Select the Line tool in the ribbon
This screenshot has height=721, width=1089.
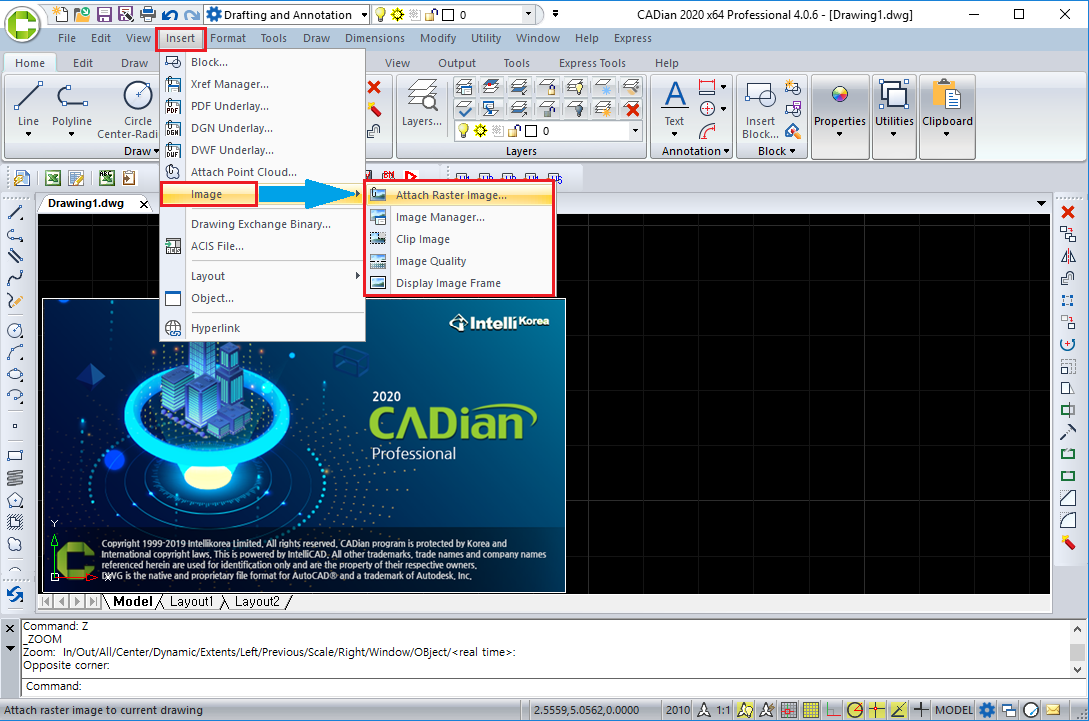(28, 108)
